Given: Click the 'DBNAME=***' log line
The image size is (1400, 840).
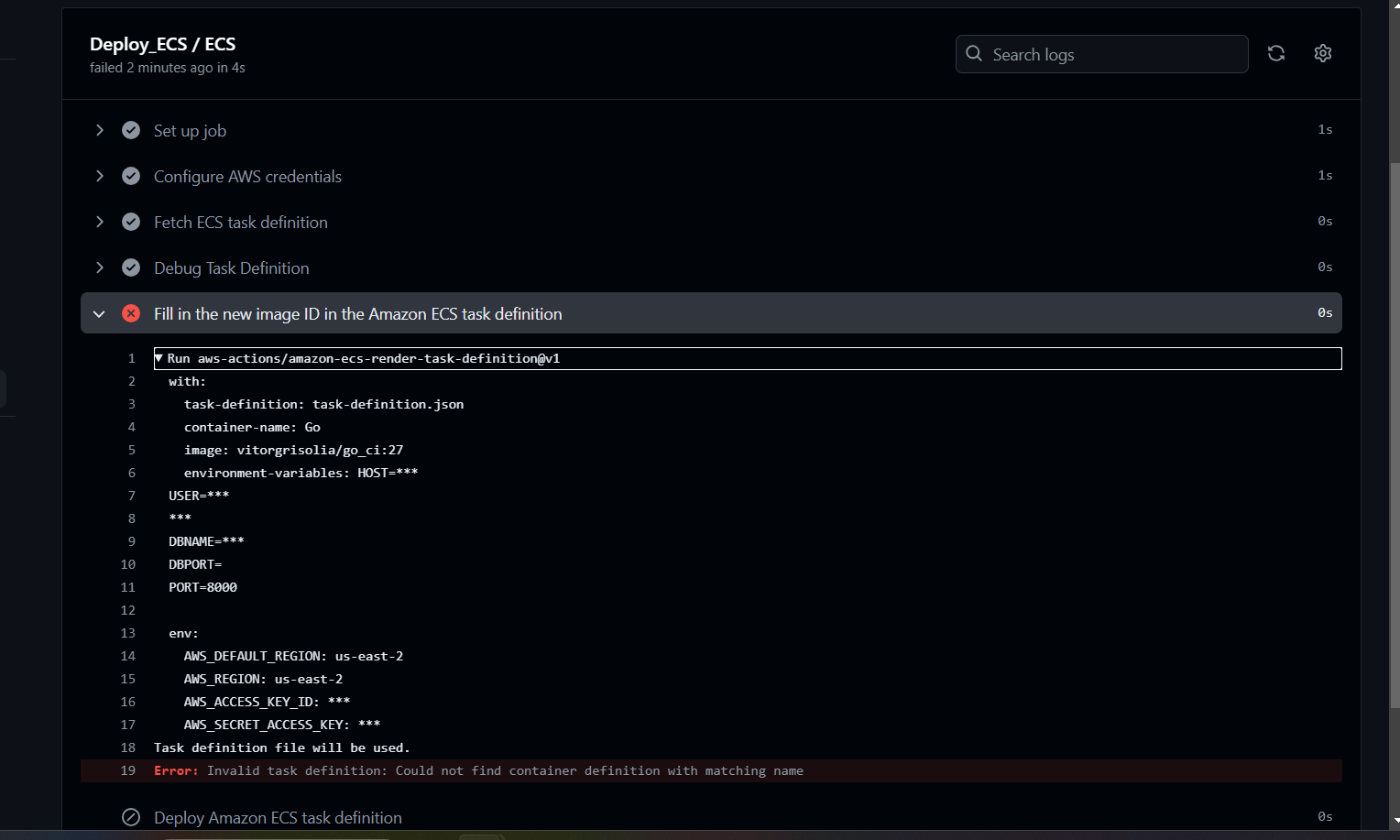Looking at the screenshot, I should coord(206,541).
